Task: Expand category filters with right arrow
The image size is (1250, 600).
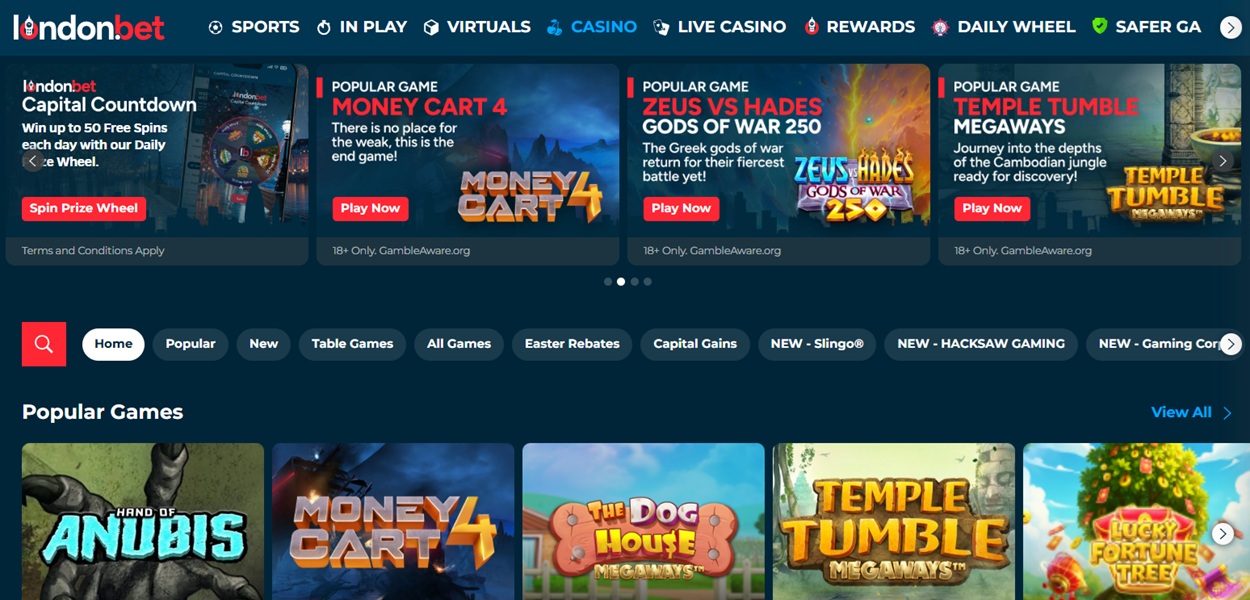Action: click(x=1231, y=344)
